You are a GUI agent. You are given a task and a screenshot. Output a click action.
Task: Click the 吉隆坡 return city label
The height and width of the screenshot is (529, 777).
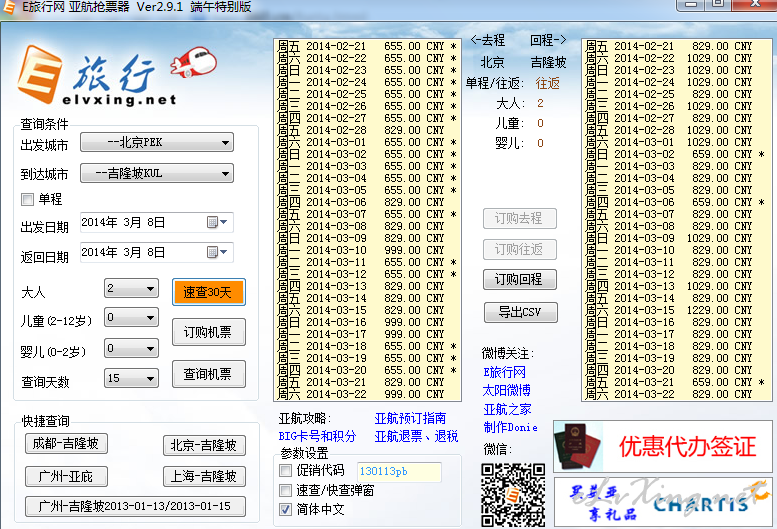click(548, 62)
